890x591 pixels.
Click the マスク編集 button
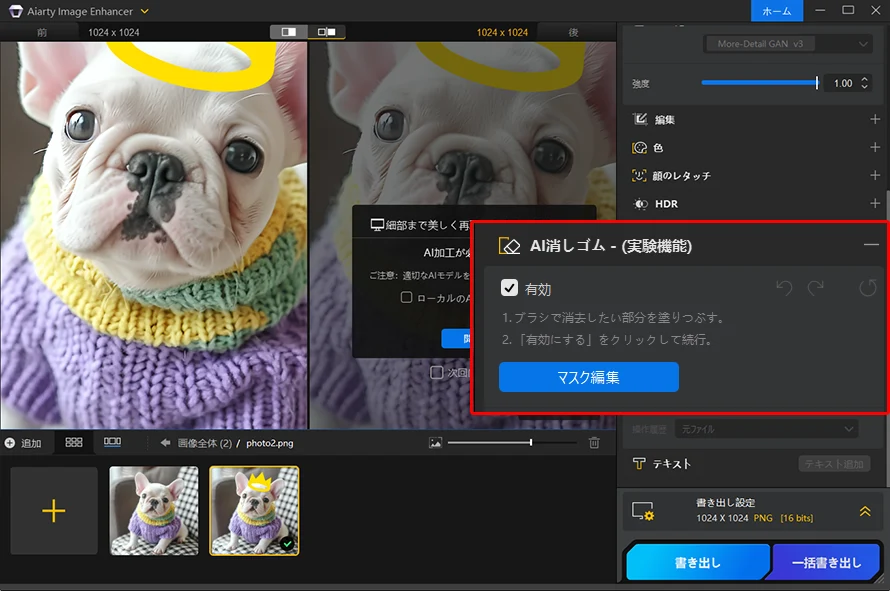(x=588, y=377)
